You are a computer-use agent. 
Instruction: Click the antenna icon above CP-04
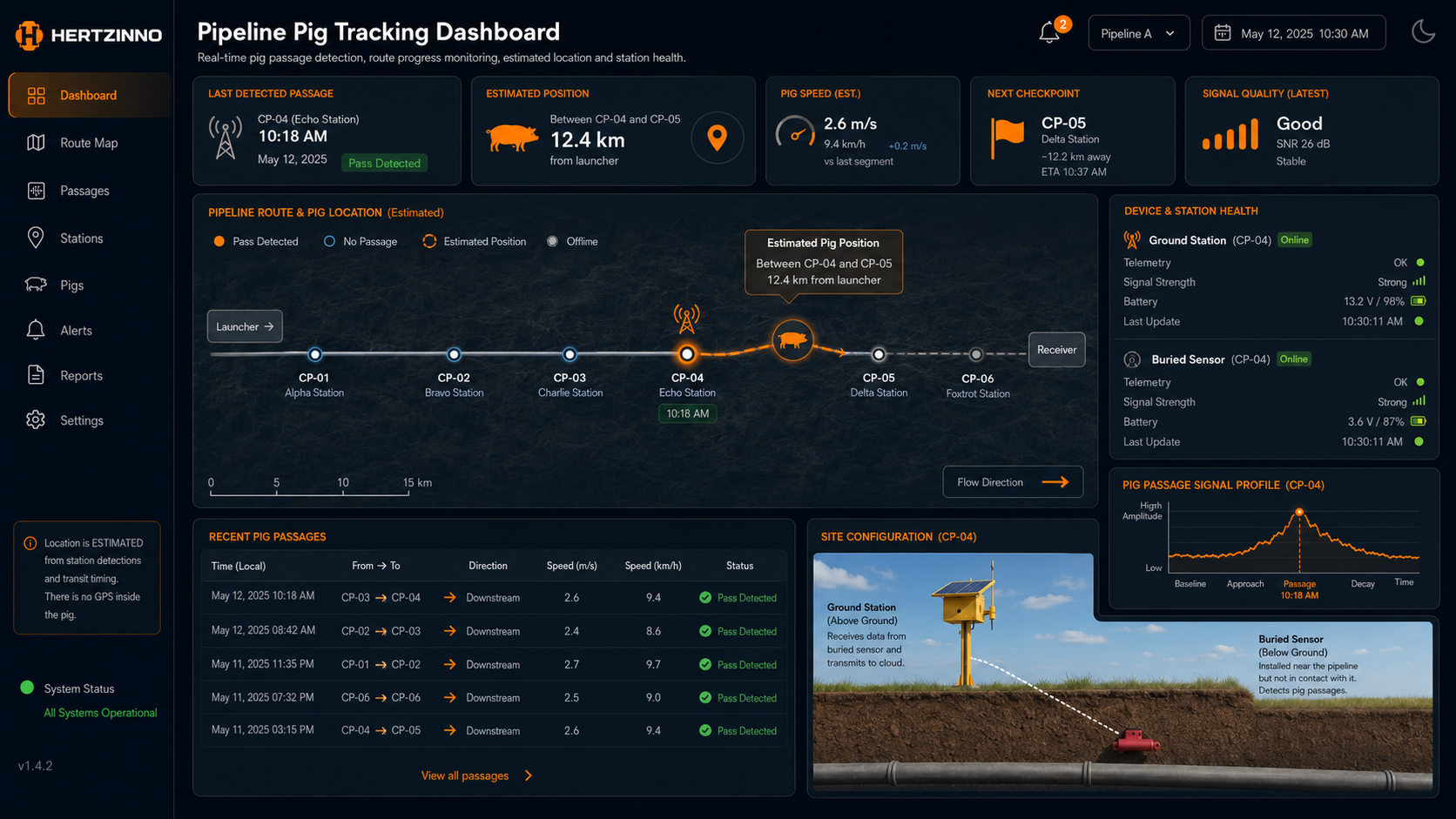click(687, 319)
